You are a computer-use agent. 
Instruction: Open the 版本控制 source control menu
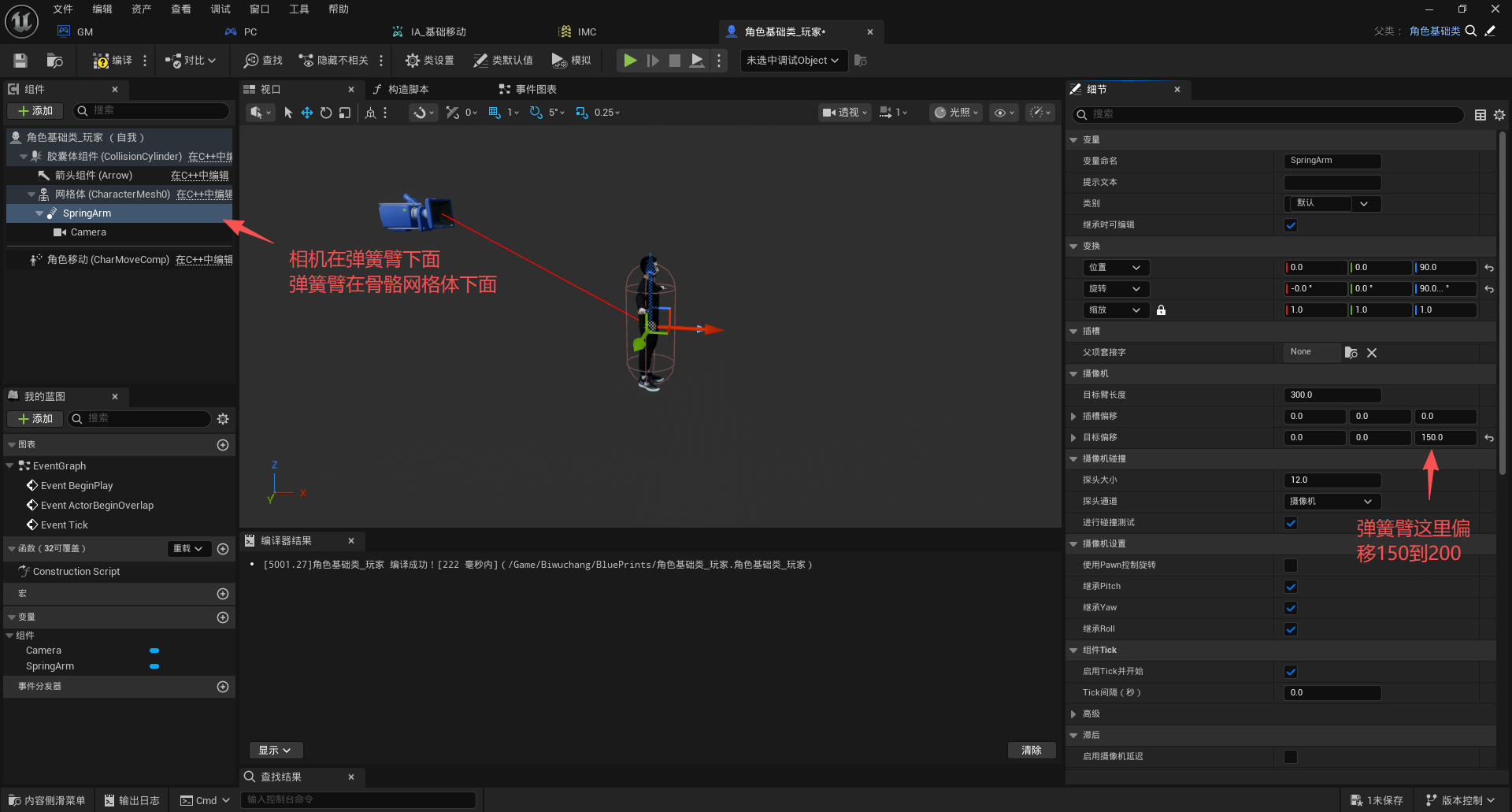(1461, 800)
